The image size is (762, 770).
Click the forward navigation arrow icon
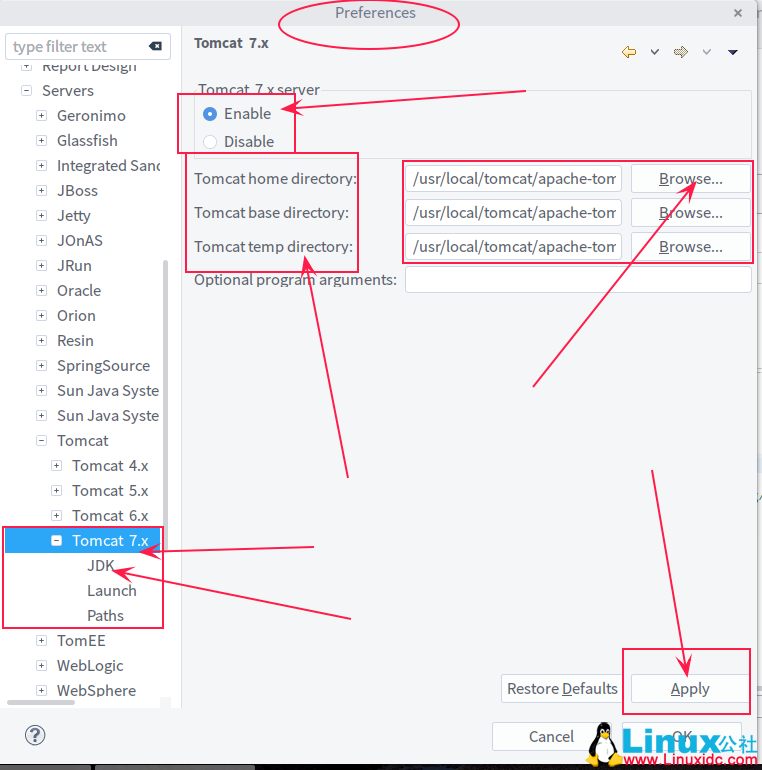click(x=681, y=52)
